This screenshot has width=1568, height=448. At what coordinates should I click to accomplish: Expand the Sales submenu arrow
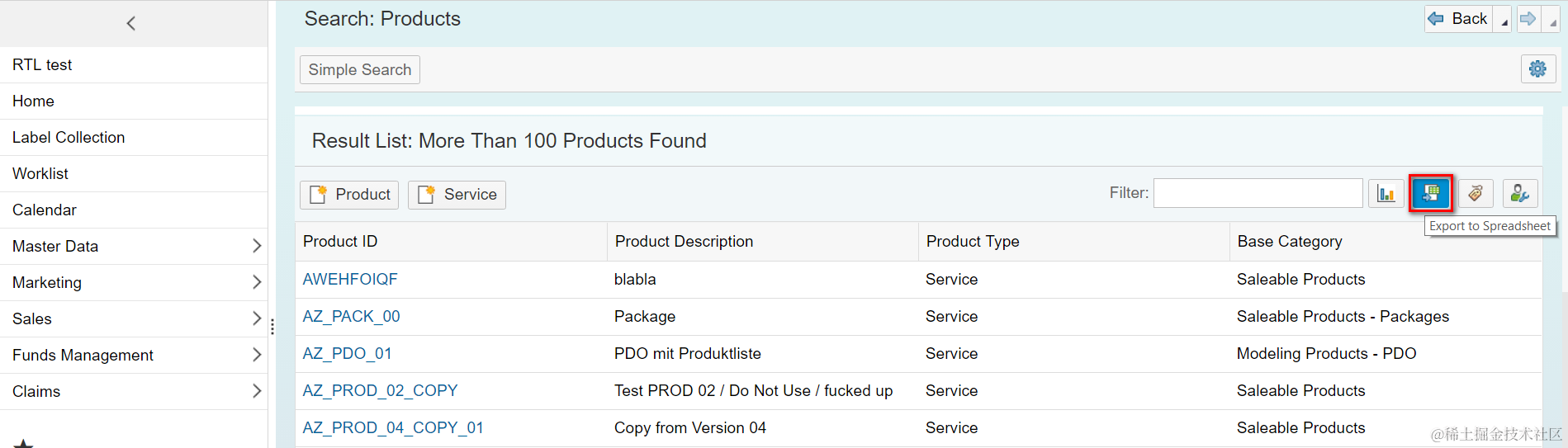(x=256, y=318)
